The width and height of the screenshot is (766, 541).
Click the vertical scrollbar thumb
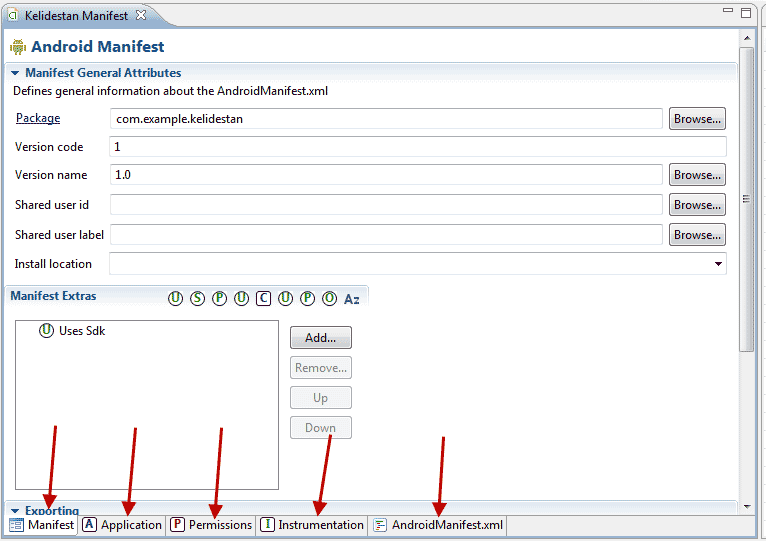click(x=746, y=199)
